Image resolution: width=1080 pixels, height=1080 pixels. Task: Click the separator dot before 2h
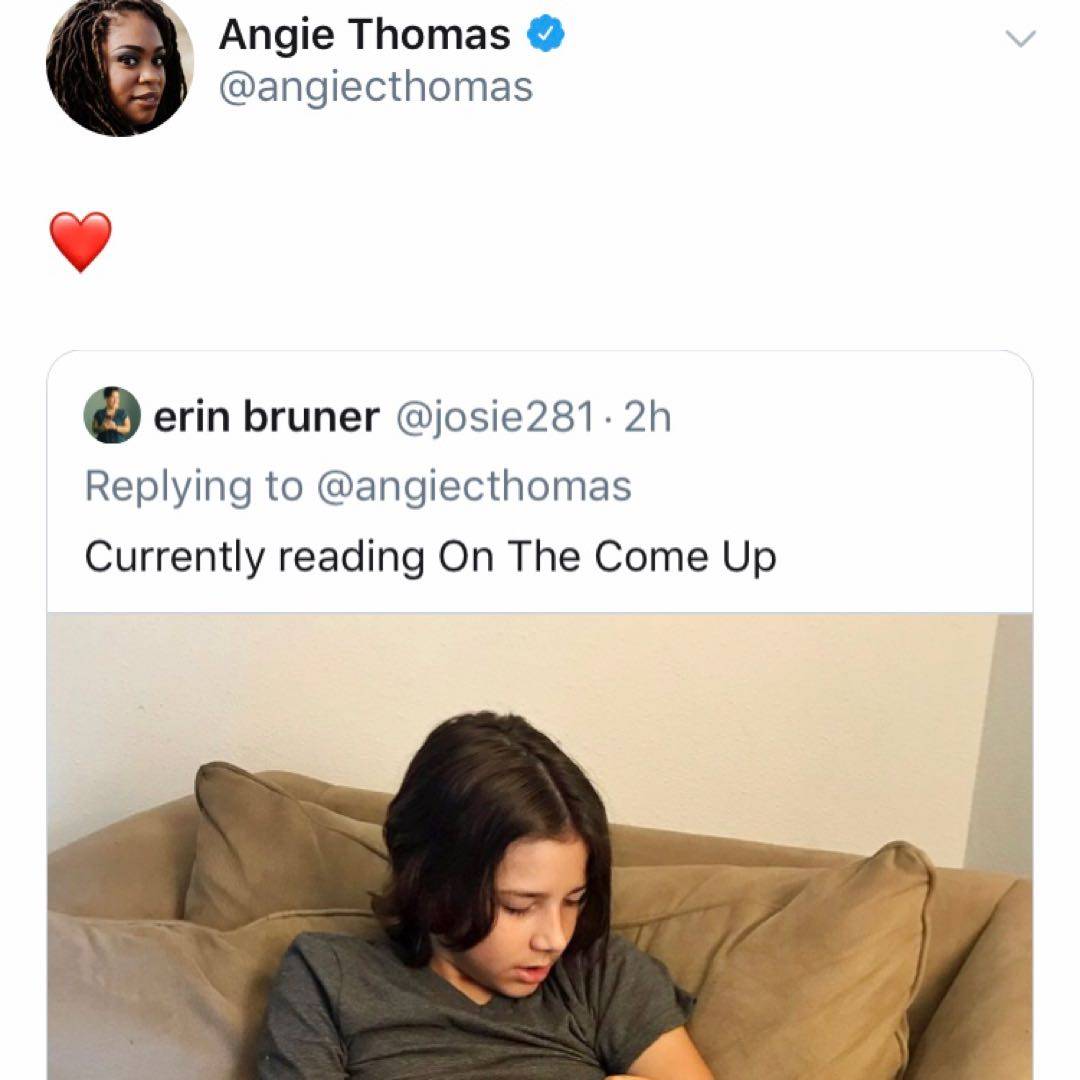[x=609, y=419]
